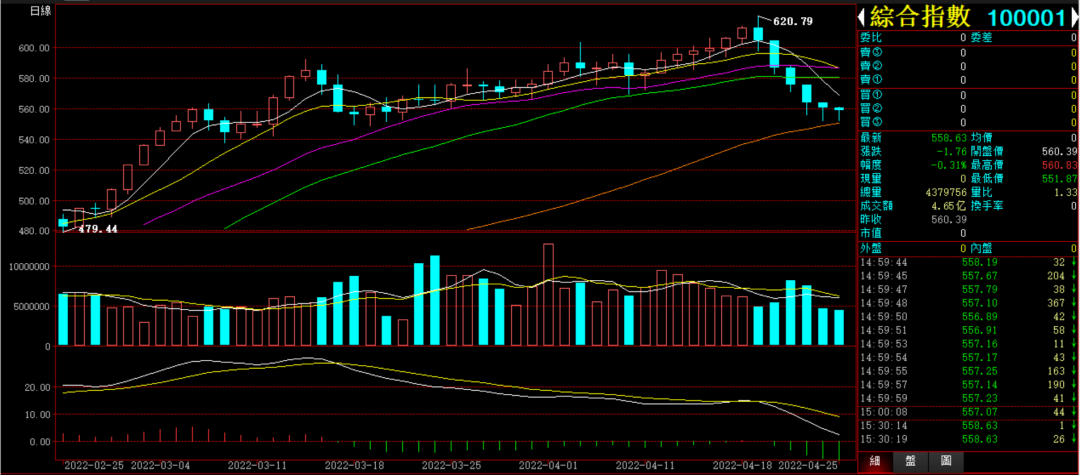
Task: Click the stock code 100001
Action: pos(1026,19)
